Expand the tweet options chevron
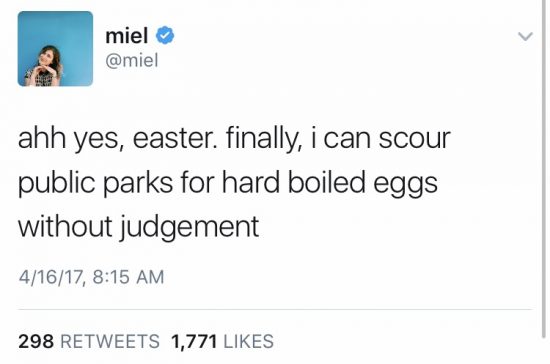Viewport: 550px width, 364px height. tap(525, 36)
